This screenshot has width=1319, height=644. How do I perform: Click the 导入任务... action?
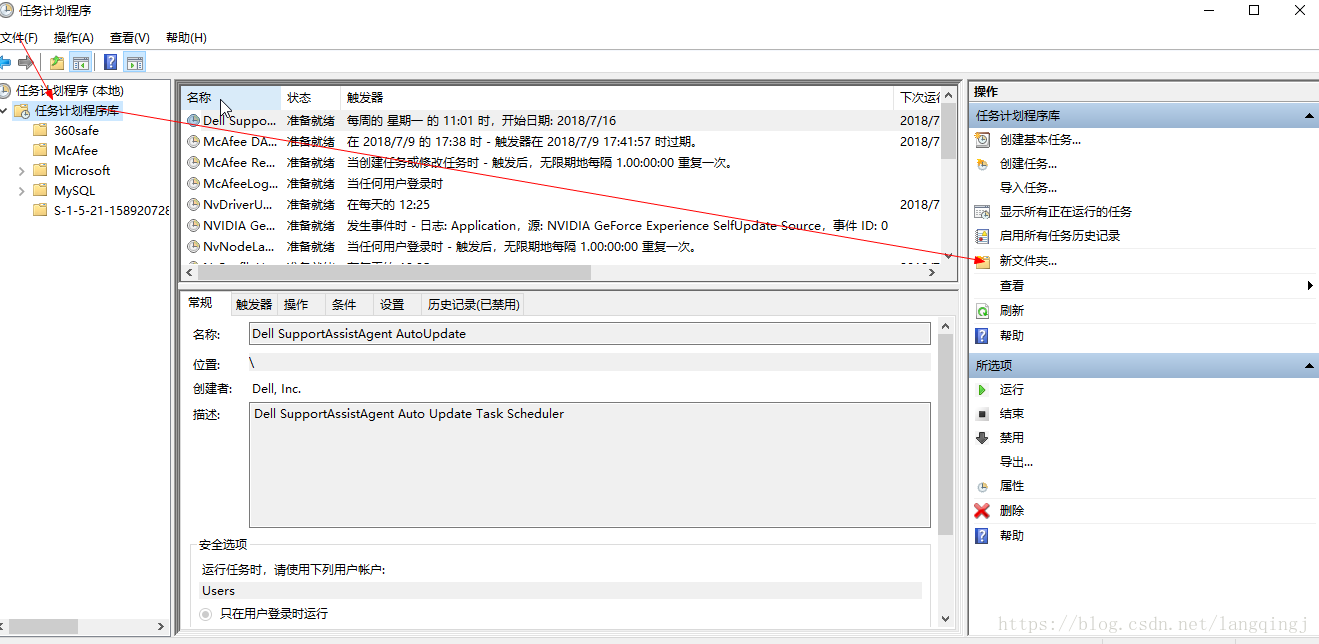tap(1028, 188)
